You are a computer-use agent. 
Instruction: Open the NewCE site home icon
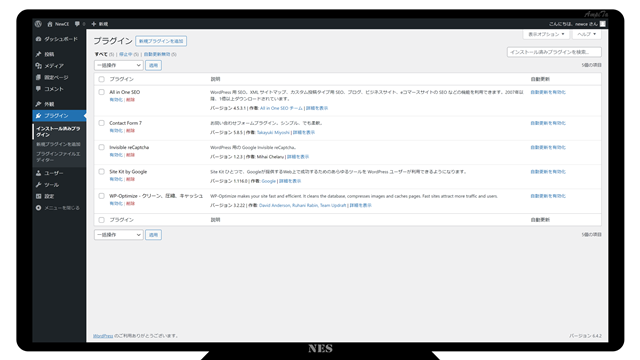[50, 24]
